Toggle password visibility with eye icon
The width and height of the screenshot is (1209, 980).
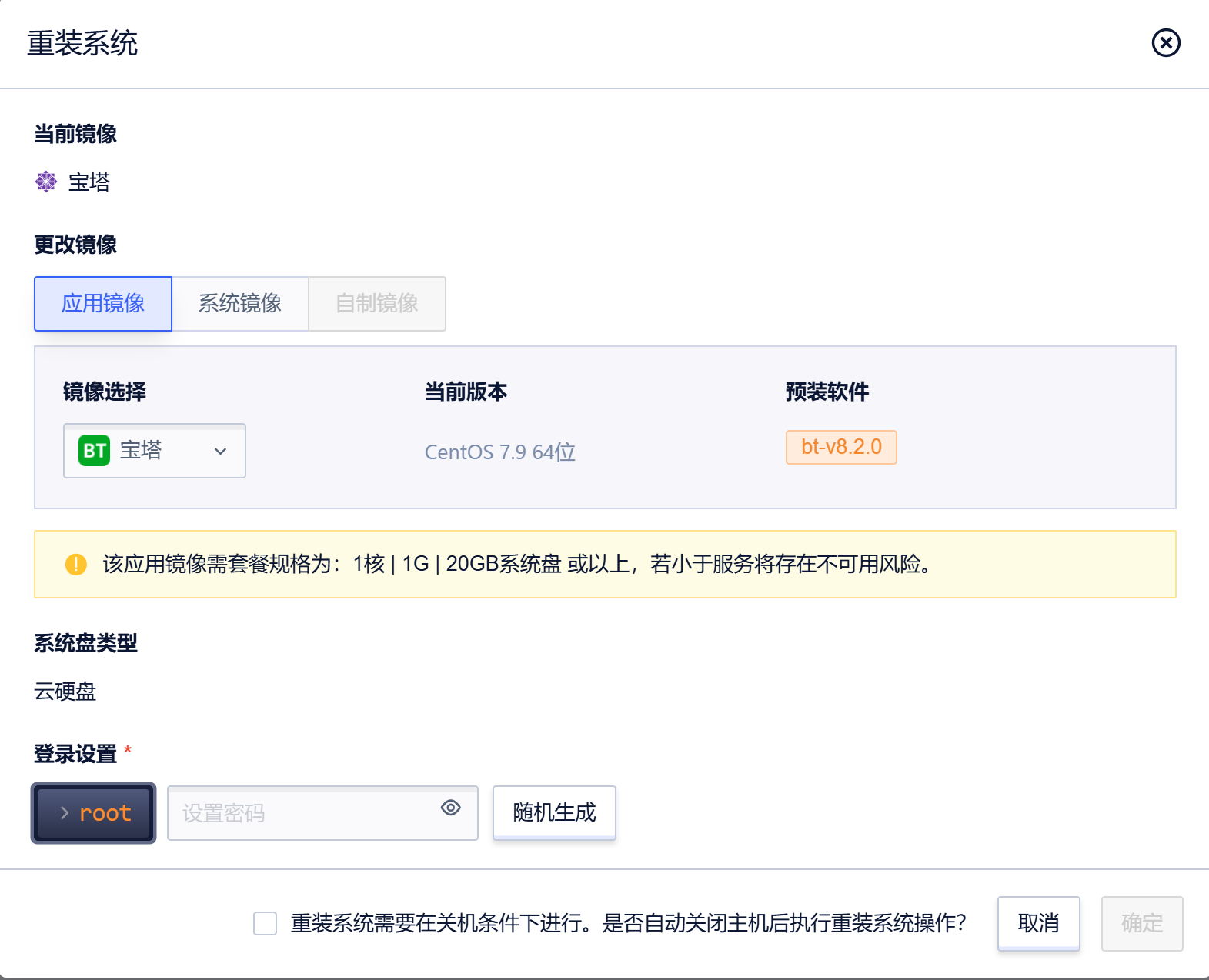[x=451, y=808]
